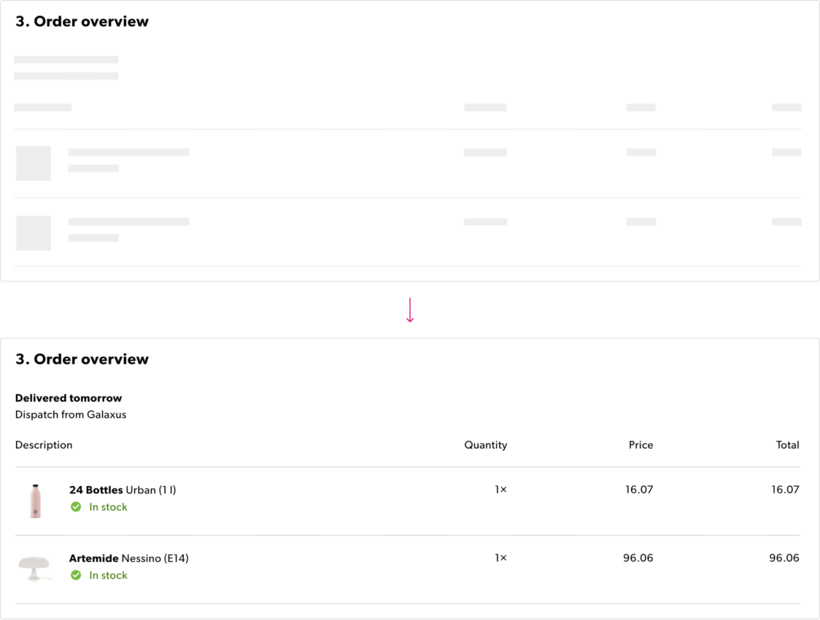
Task: Click the first skeleton thumbnail placeholder
Action: coord(33,163)
